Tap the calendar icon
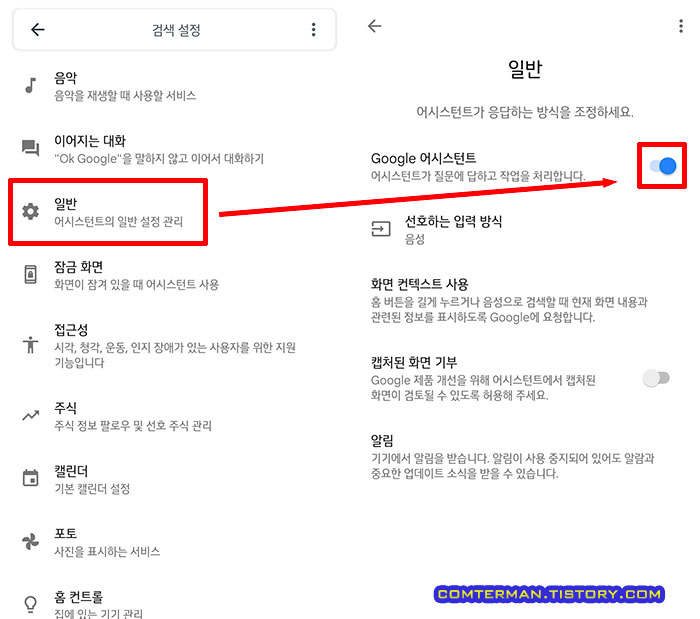The width and height of the screenshot is (700, 619). click(30, 478)
